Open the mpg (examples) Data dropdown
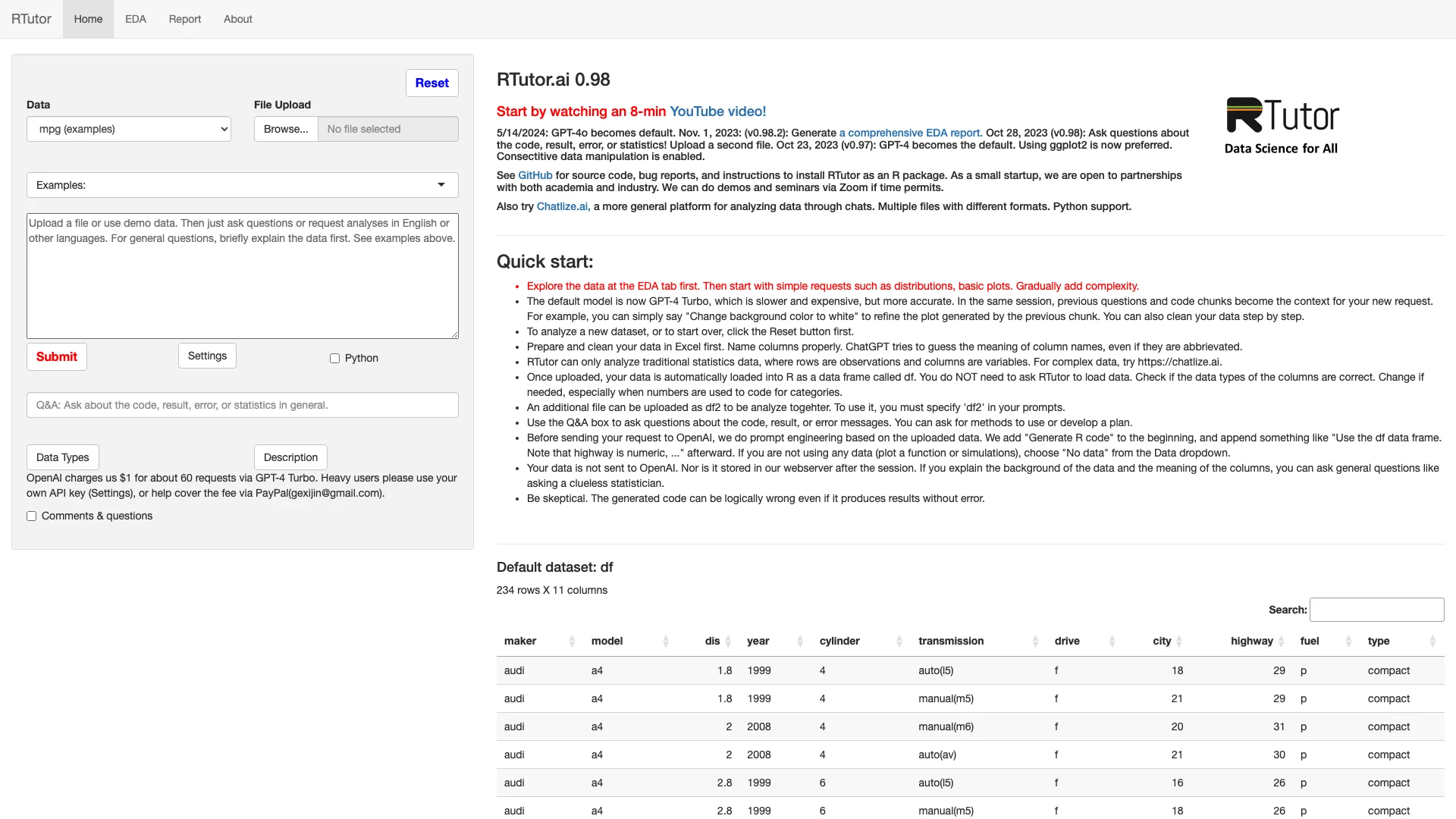 coord(129,129)
